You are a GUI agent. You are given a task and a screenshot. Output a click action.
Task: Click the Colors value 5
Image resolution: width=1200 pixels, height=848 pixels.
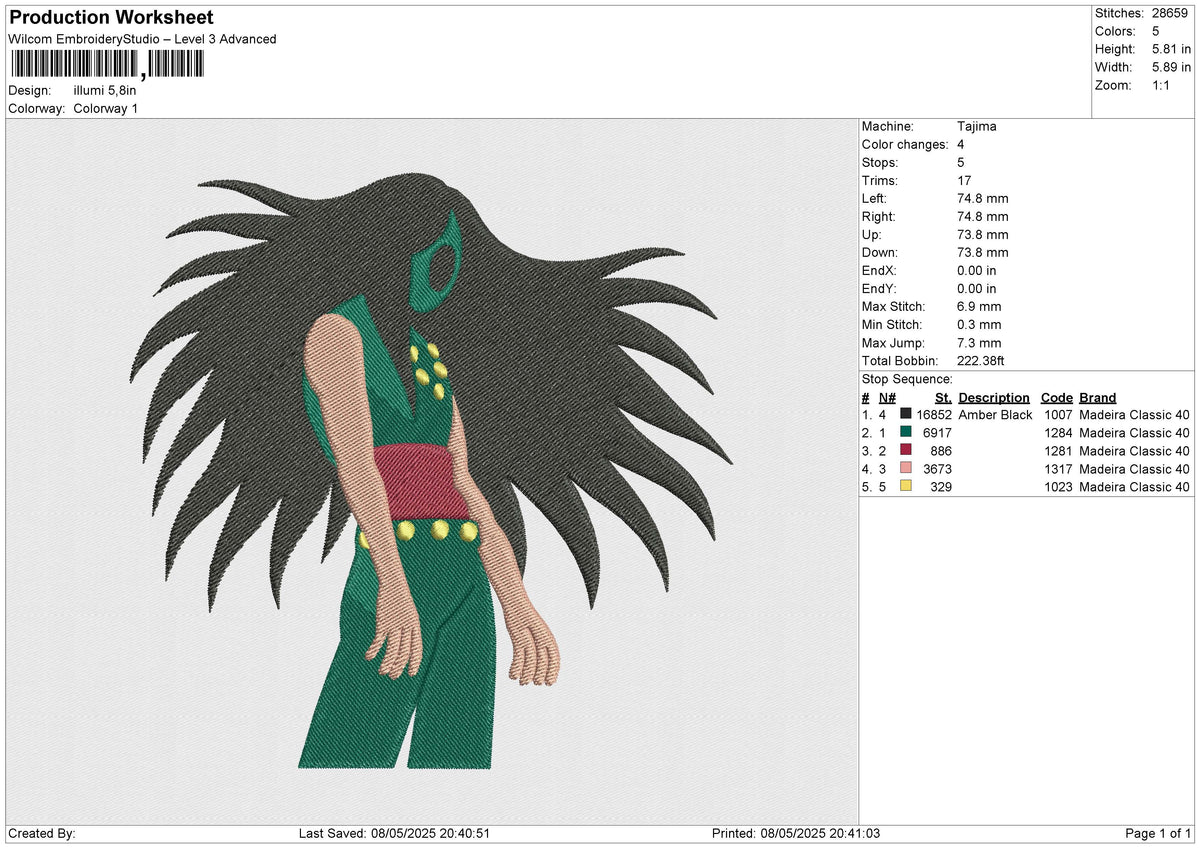1156,31
